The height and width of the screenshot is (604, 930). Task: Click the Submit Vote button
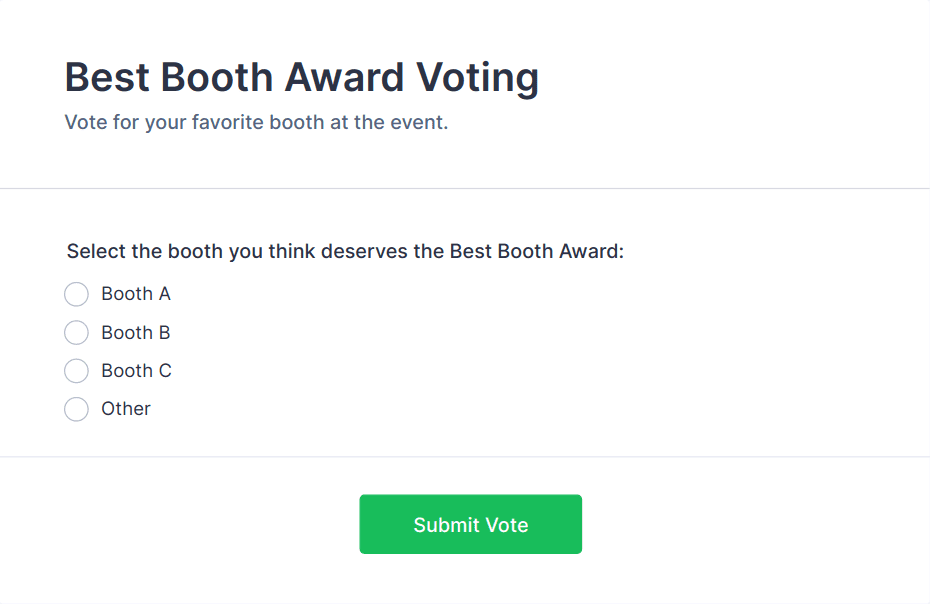click(470, 524)
